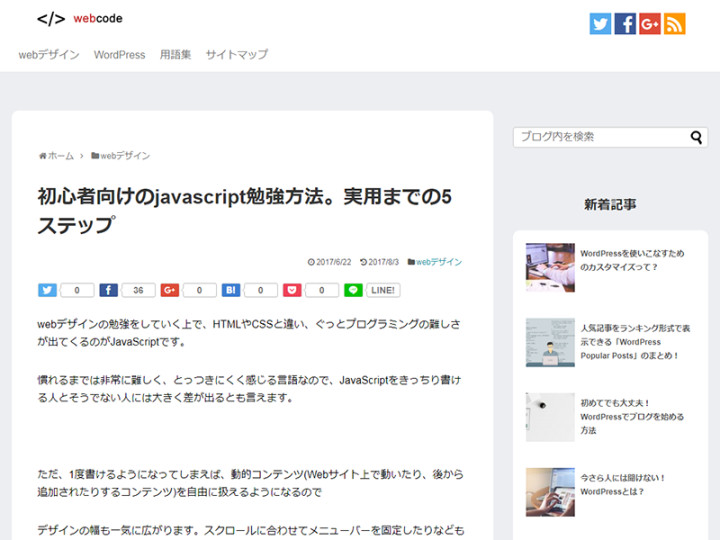The height and width of the screenshot is (540, 720).
Task: Open thumbnail for 今さら人には聞けない article
Action: (x=550, y=492)
